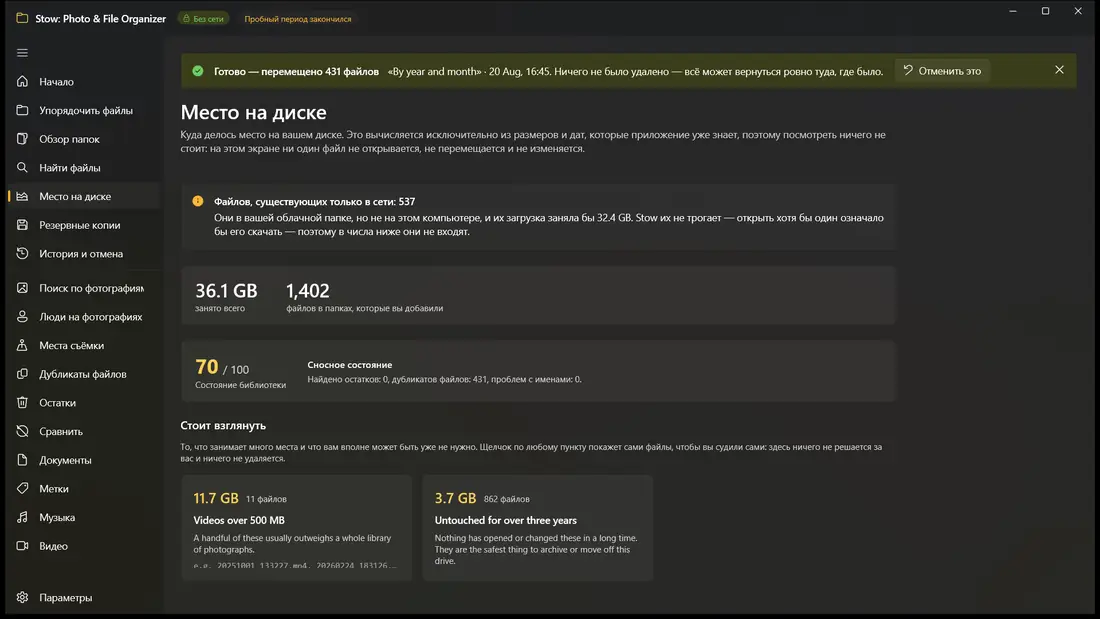
Task: Click the Сносное состояние status text
Action: pos(349,365)
